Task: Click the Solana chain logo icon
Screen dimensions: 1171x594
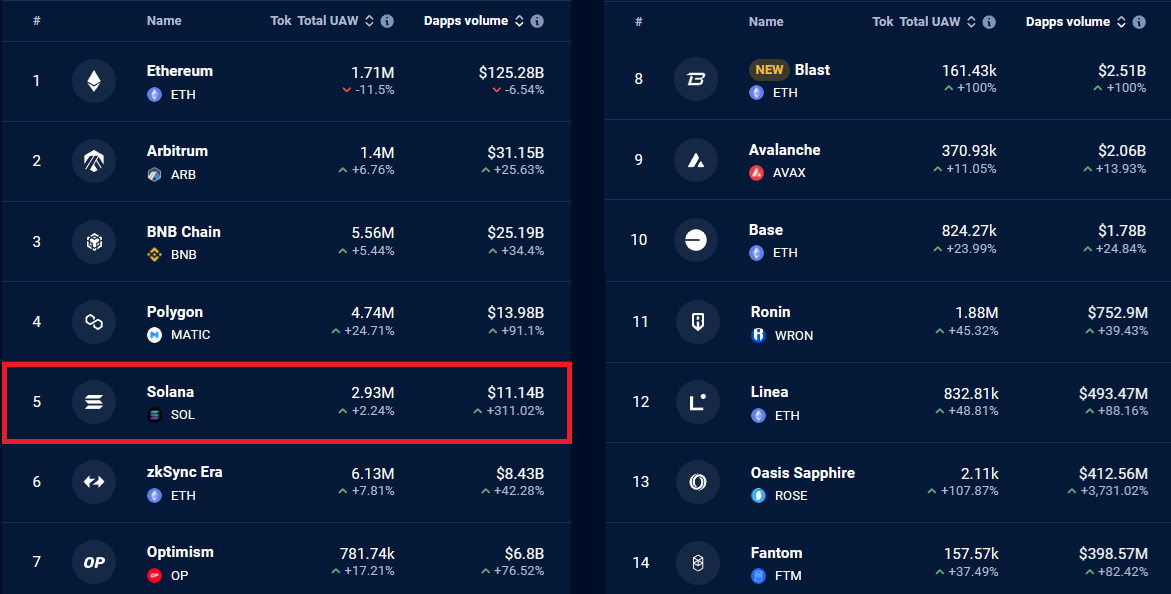Action: click(94, 402)
